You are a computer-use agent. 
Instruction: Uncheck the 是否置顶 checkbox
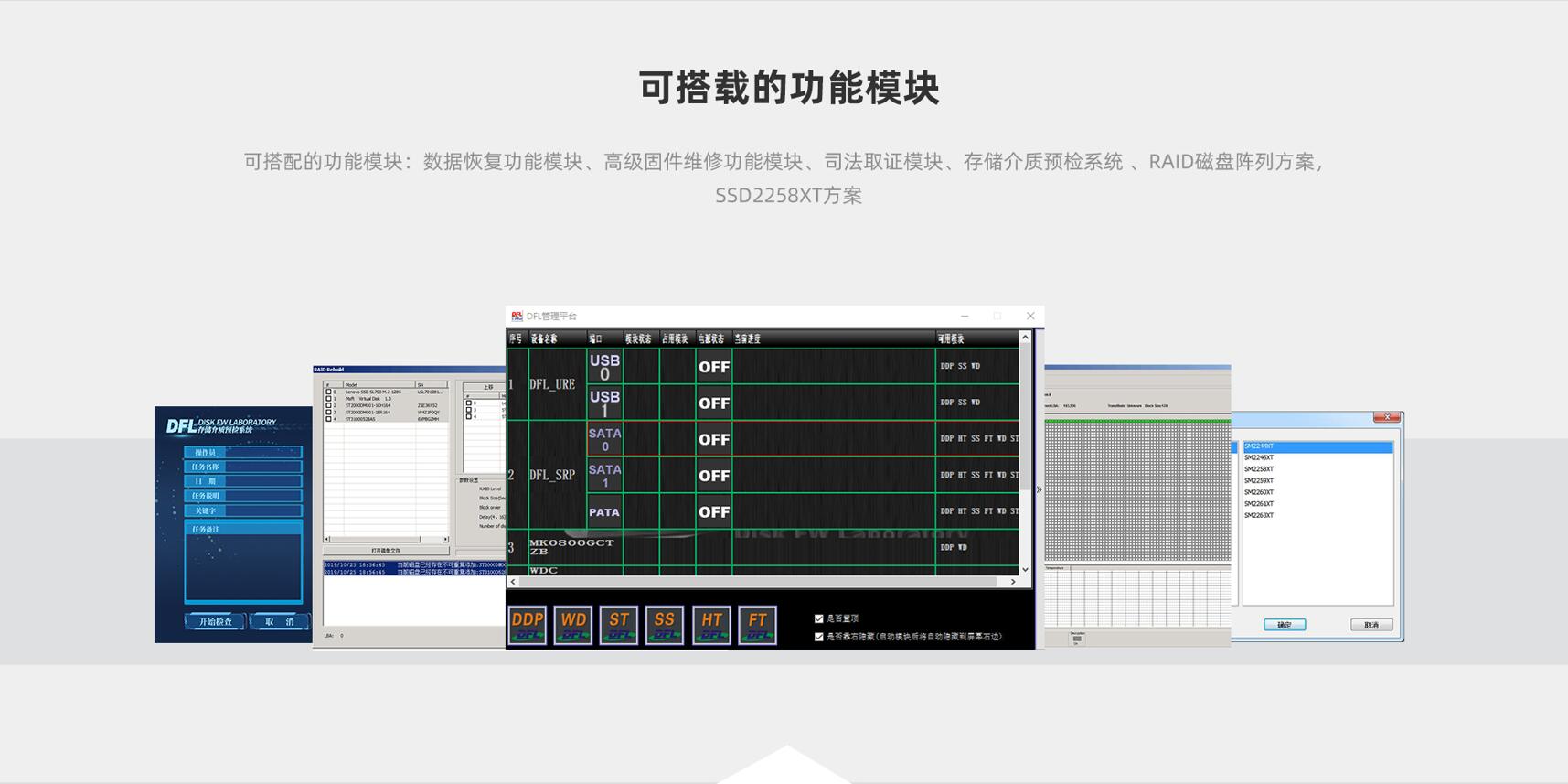819,619
